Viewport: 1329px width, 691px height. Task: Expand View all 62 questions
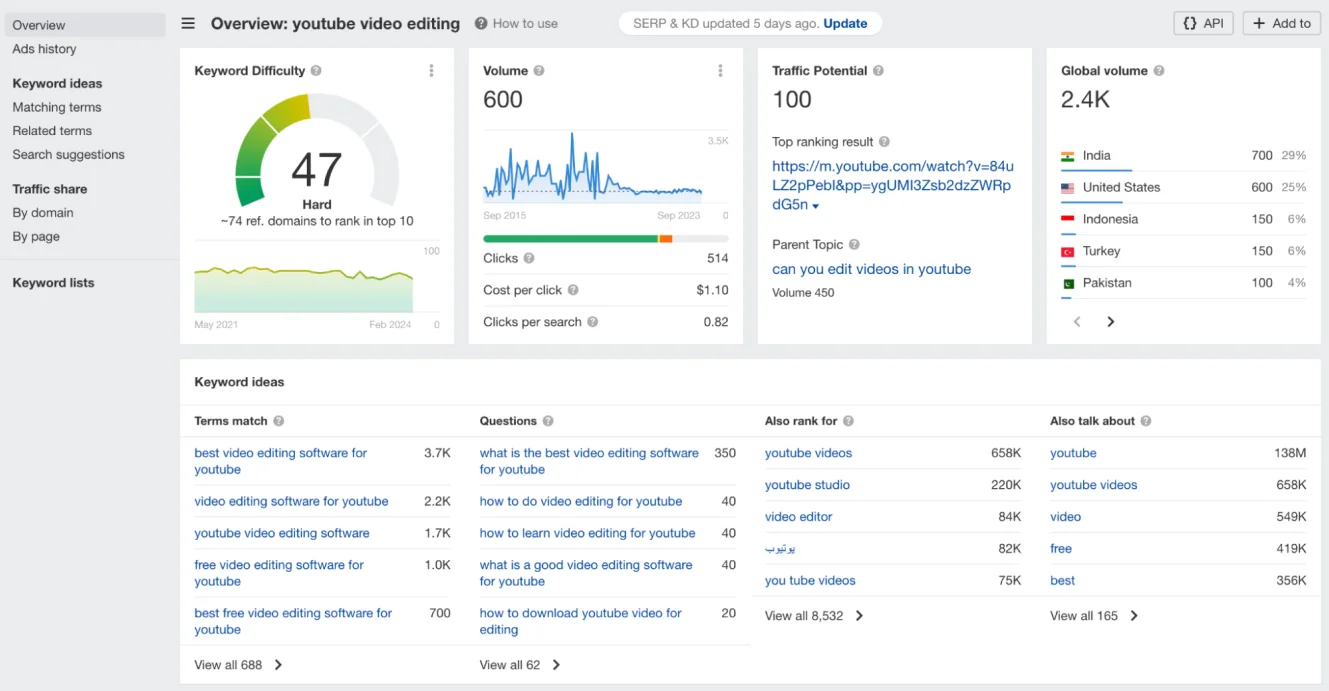click(x=520, y=665)
